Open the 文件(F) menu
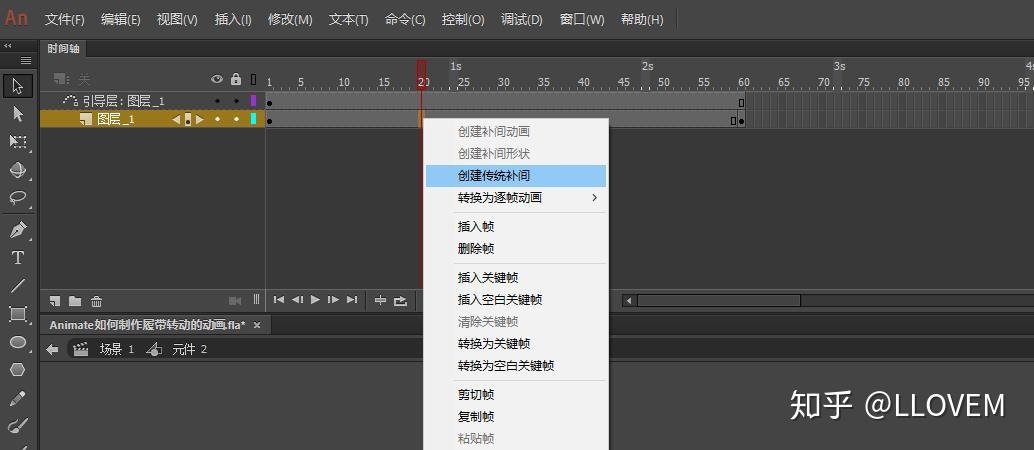Viewport: 1034px width, 450px height. (x=65, y=20)
